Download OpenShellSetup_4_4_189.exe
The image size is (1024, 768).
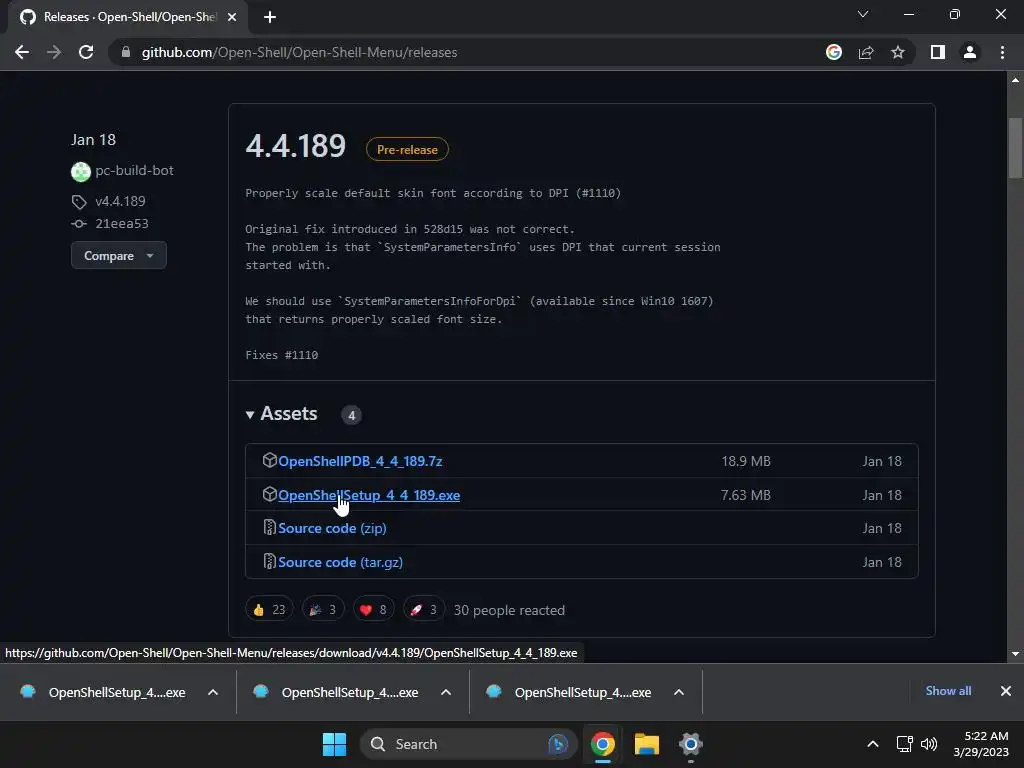click(369, 495)
